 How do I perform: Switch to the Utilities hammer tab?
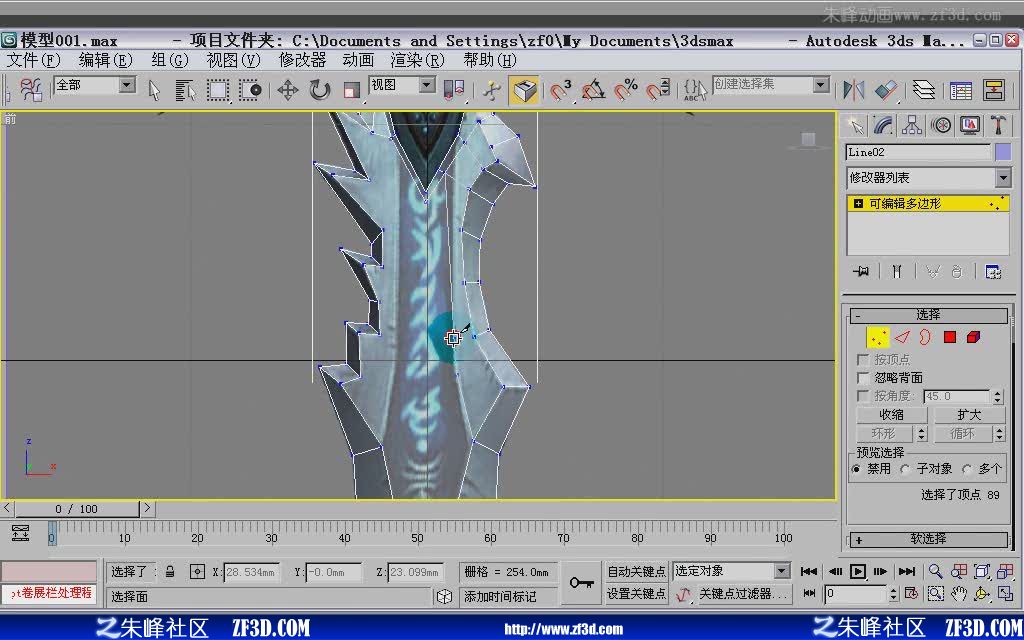[999, 125]
